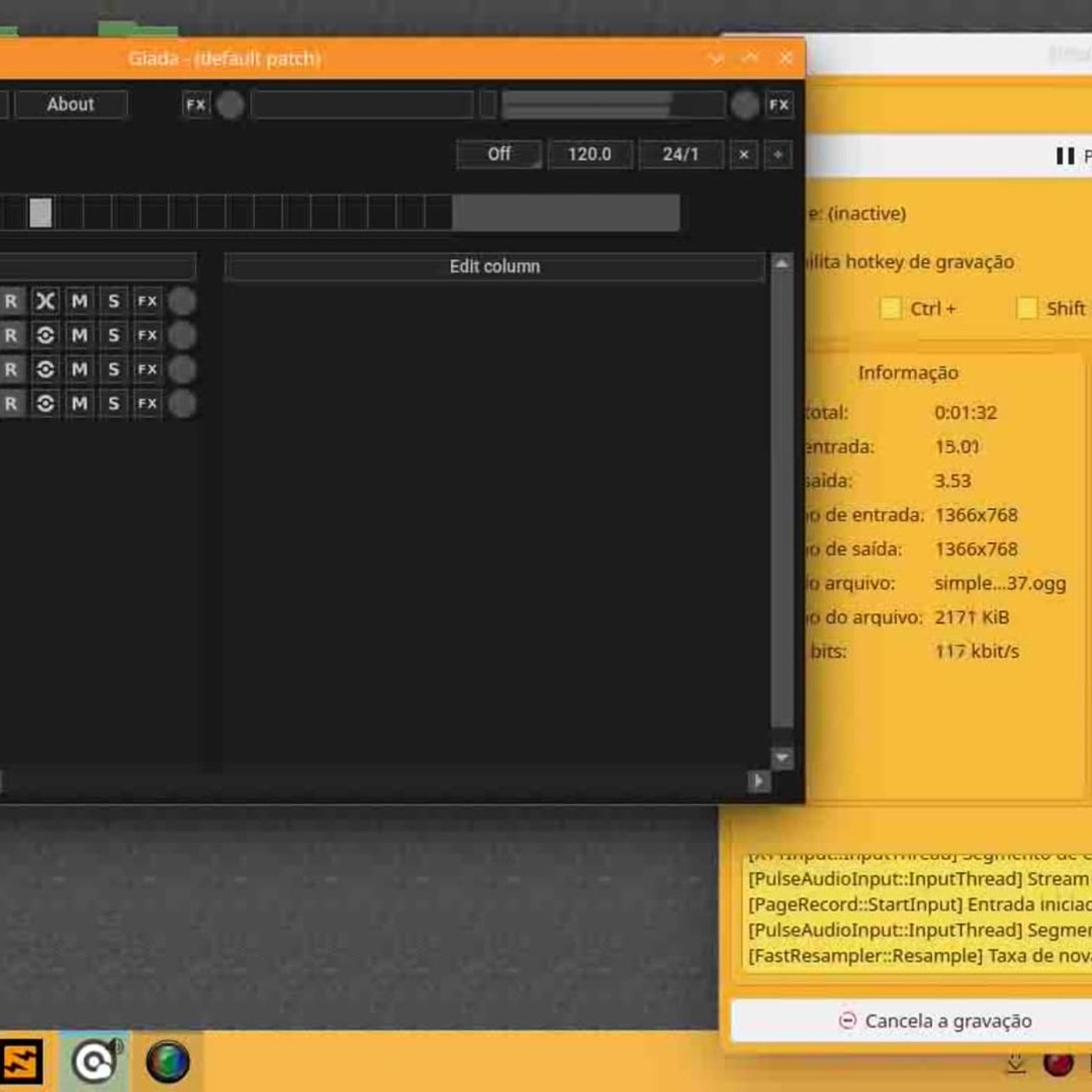Click the globe icon in the taskbar
Viewport: 1092px width, 1092px height.
pyautogui.click(x=168, y=1062)
